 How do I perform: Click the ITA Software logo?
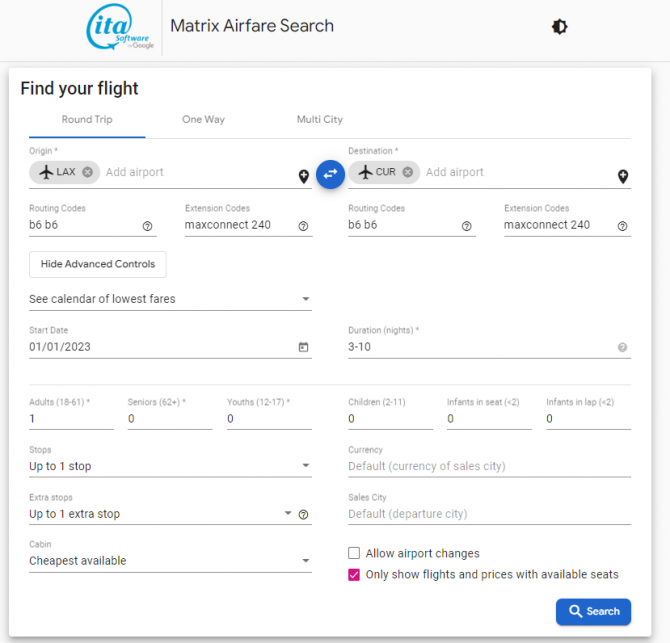pos(120,26)
